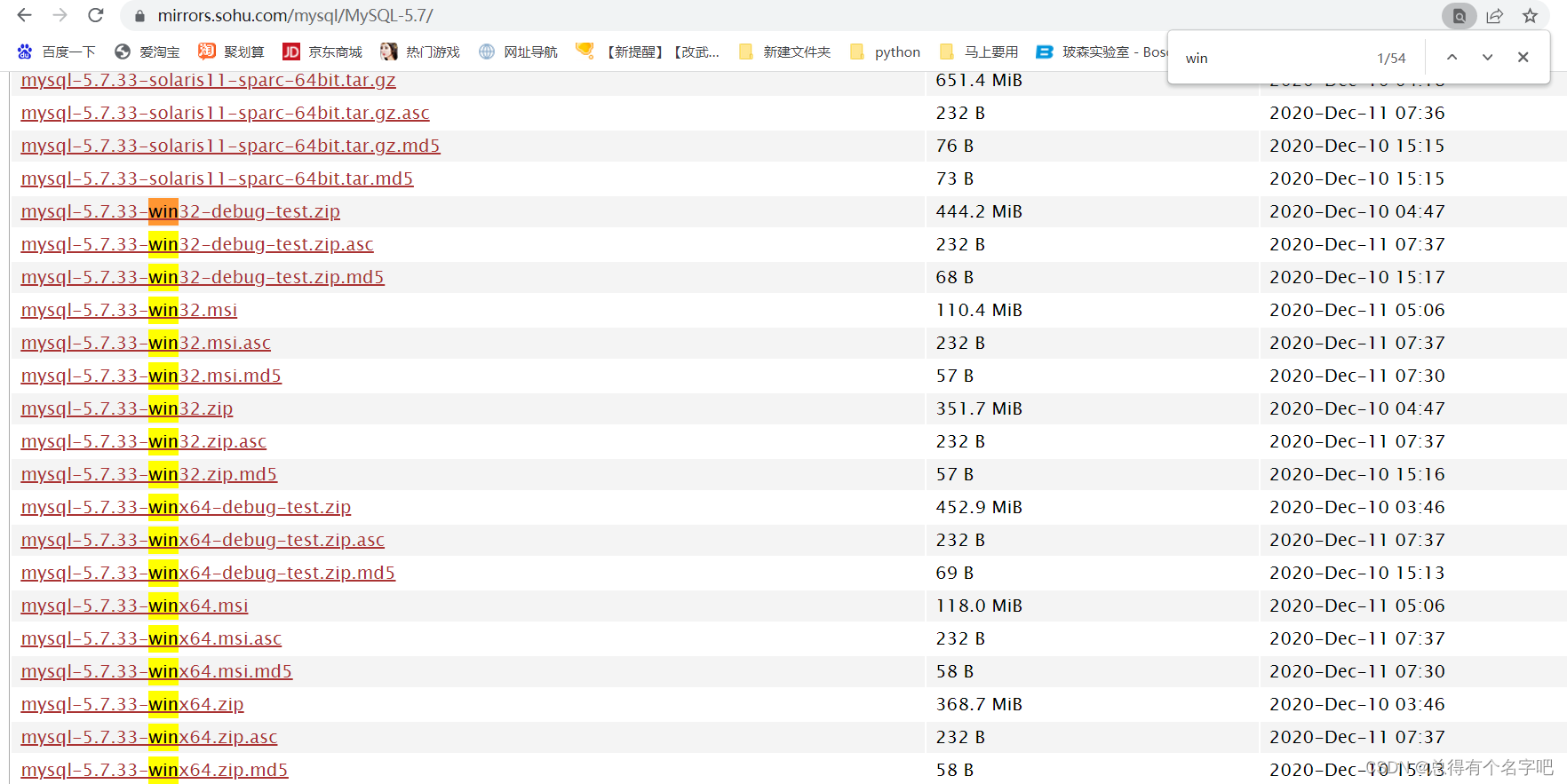Open mysql-5.7.33-solaris11-sparc-64bit.tar.gz.asc link
The height and width of the screenshot is (784, 1567).
coord(225,113)
